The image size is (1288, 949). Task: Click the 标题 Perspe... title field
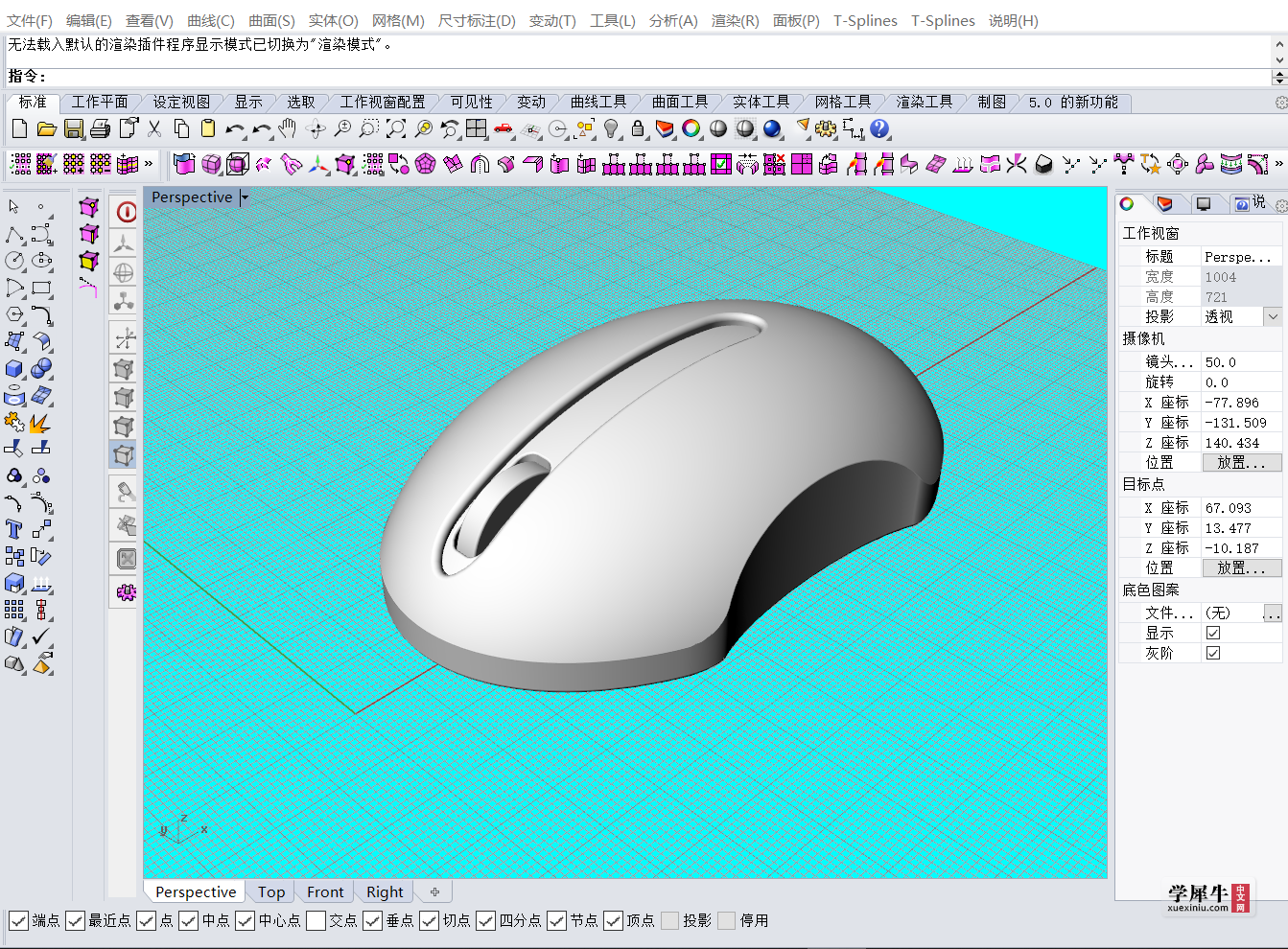[1241, 257]
